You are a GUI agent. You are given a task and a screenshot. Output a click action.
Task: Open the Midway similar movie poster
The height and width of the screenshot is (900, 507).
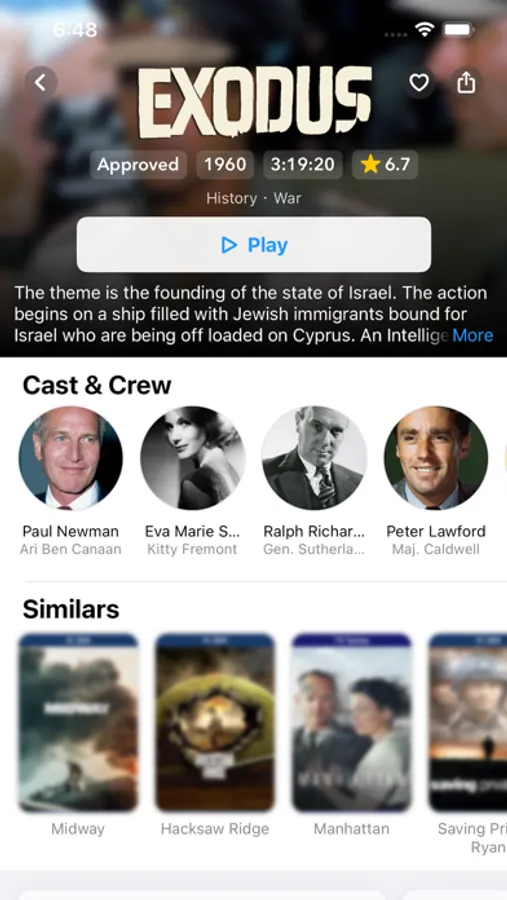pyautogui.click(x=78, y=722)
